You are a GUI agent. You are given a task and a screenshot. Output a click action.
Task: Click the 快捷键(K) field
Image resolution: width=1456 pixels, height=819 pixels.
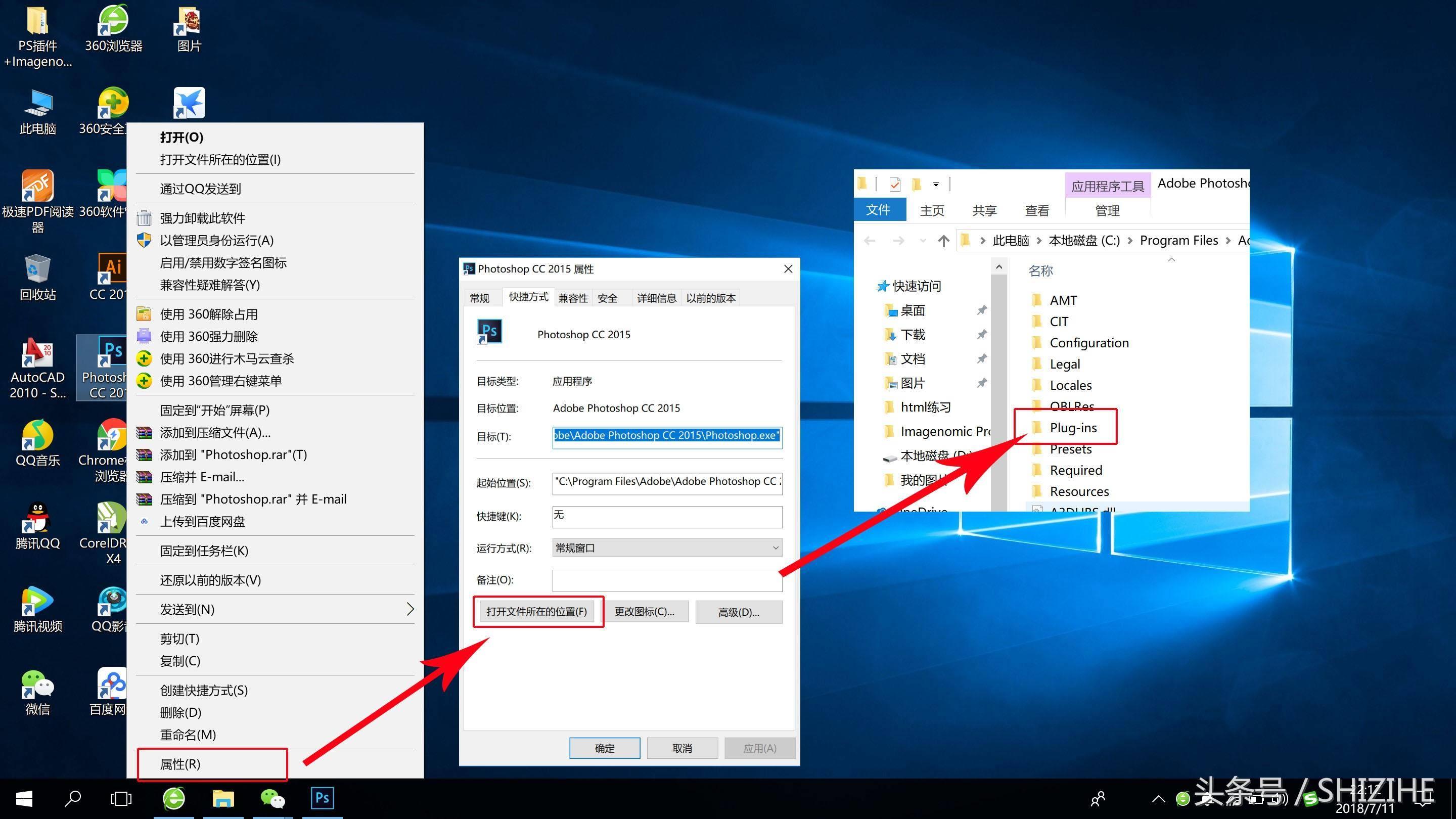tap(667, 516)
